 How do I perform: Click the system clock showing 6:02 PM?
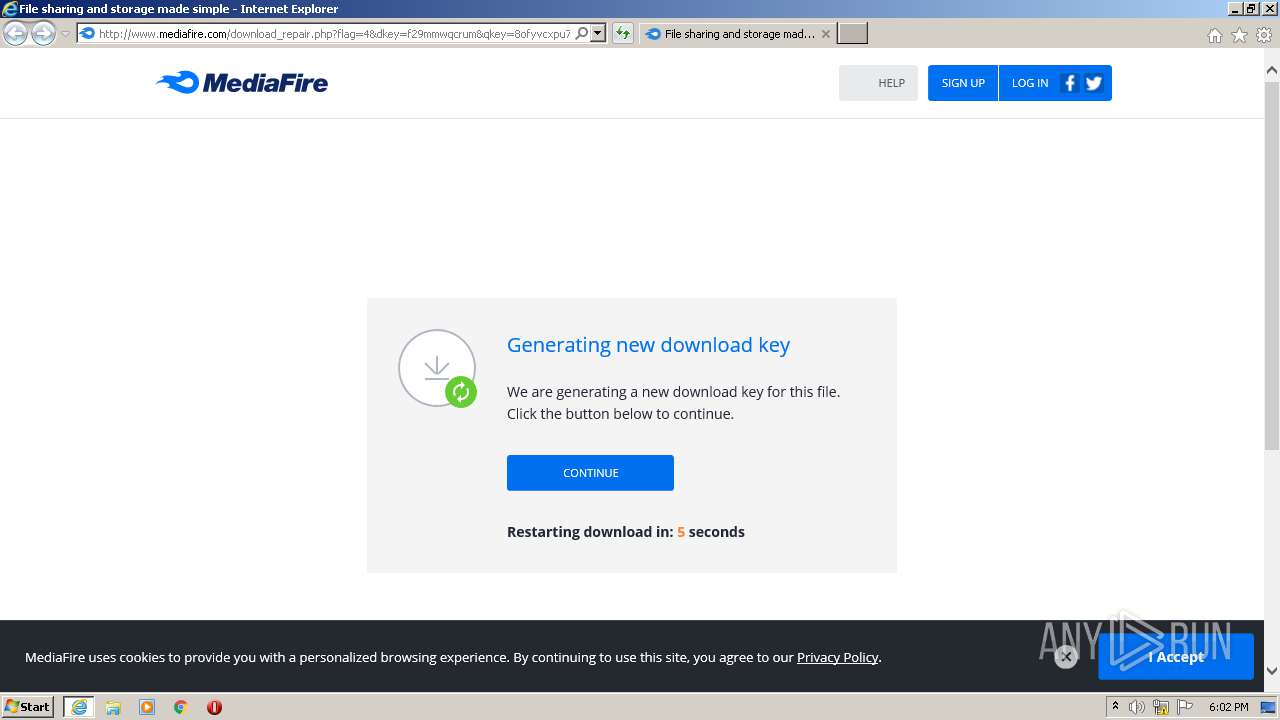(x=1229, y=707)
